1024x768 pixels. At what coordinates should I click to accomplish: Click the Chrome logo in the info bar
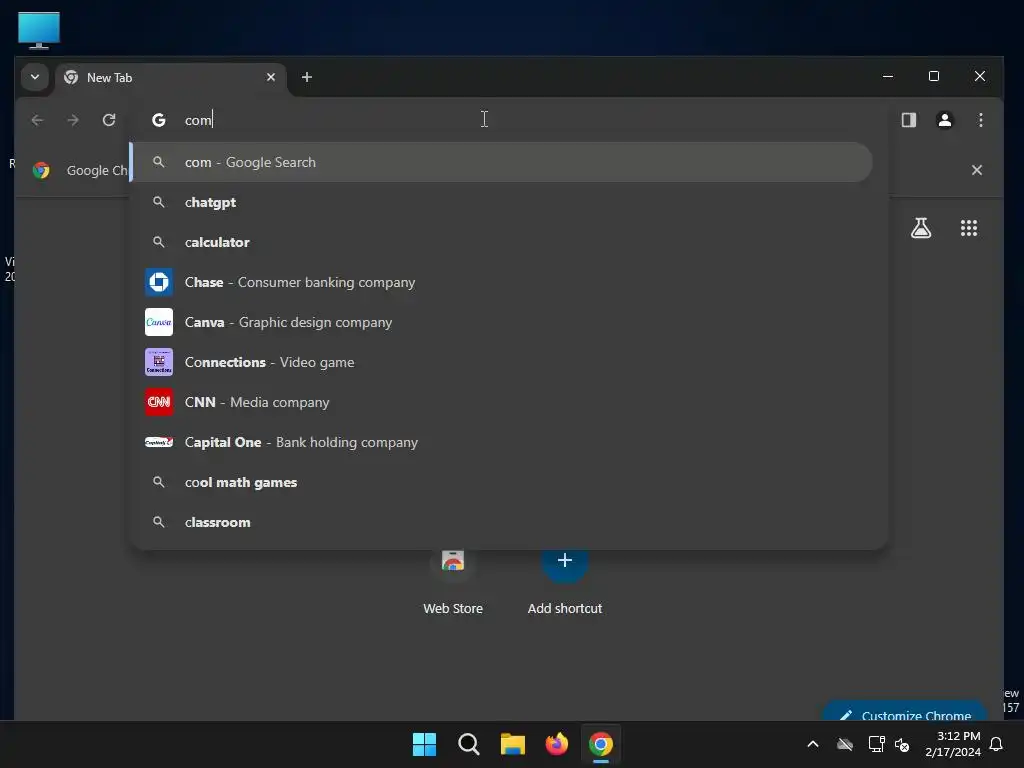tap(41, 170)
